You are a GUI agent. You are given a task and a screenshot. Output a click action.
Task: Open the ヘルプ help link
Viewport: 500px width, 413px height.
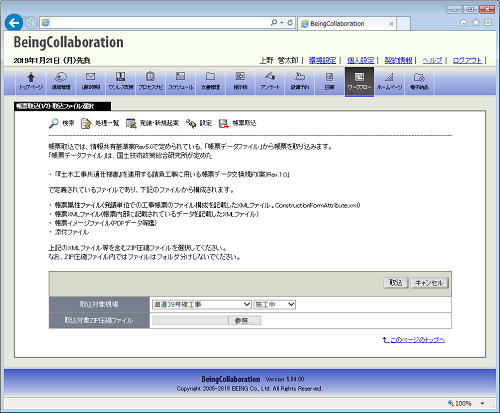click(432, 60)
